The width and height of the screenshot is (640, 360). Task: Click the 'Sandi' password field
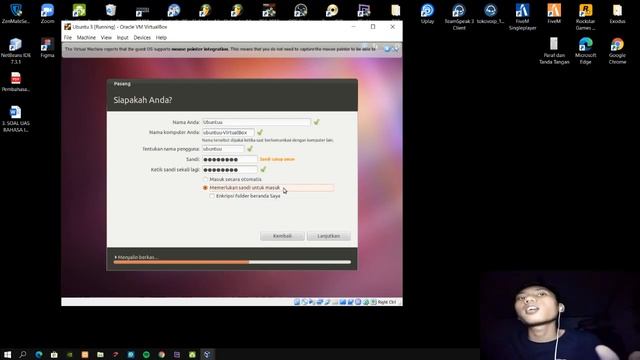click(x=229, y=159)
